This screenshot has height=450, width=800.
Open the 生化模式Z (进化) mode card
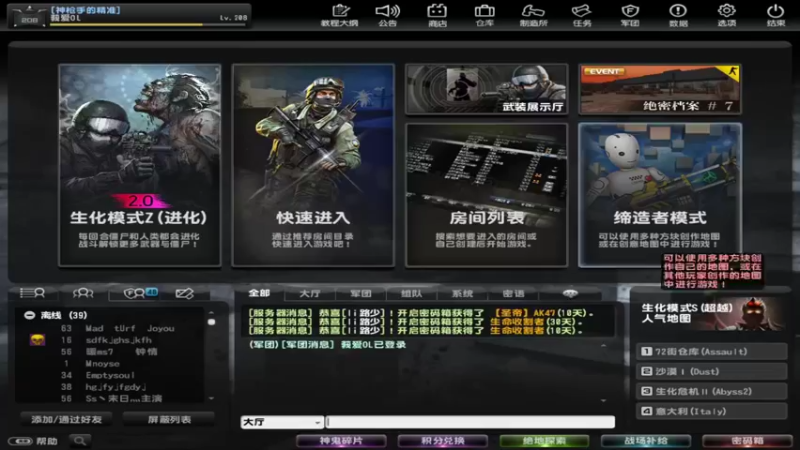140,165
